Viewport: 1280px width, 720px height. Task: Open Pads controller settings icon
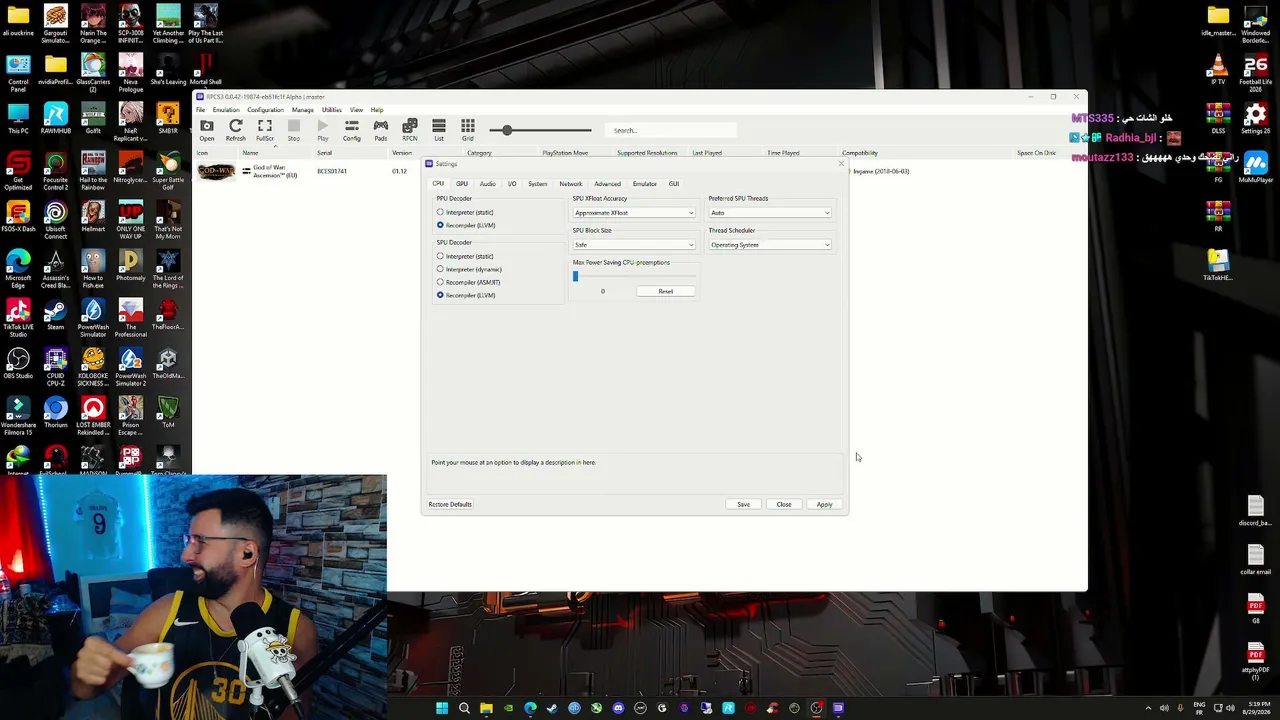pyautogui.click(x=381, y=130)
